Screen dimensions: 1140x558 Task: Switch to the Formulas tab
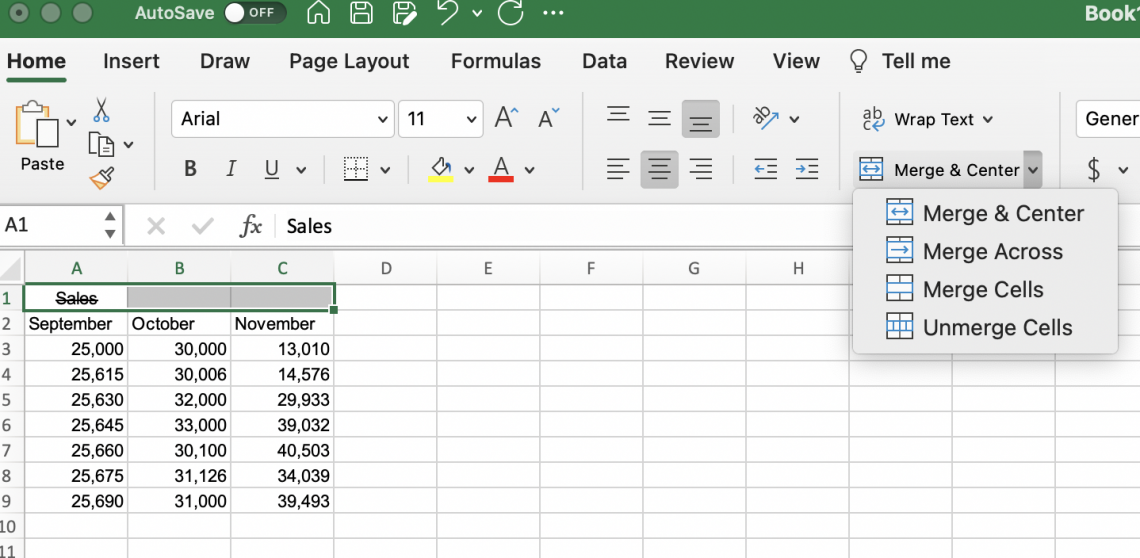(495, 61)
